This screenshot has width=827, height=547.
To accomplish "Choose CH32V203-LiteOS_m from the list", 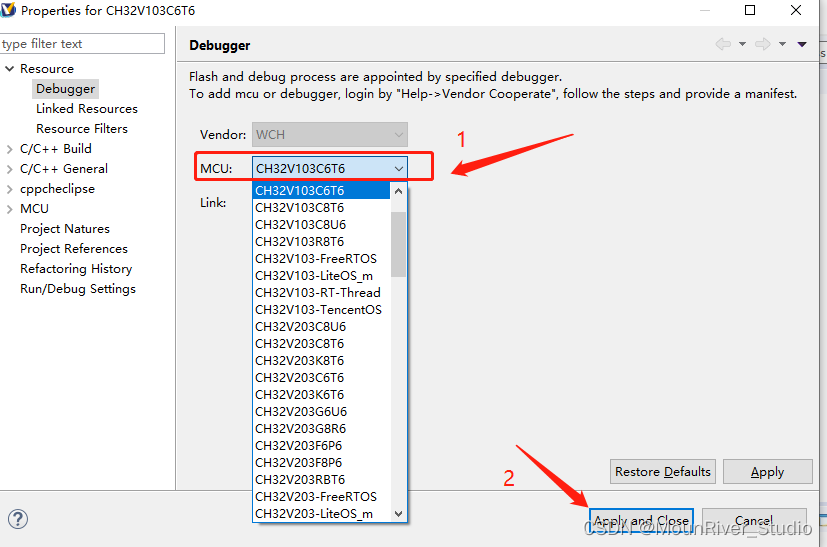I will click(322, 514).
